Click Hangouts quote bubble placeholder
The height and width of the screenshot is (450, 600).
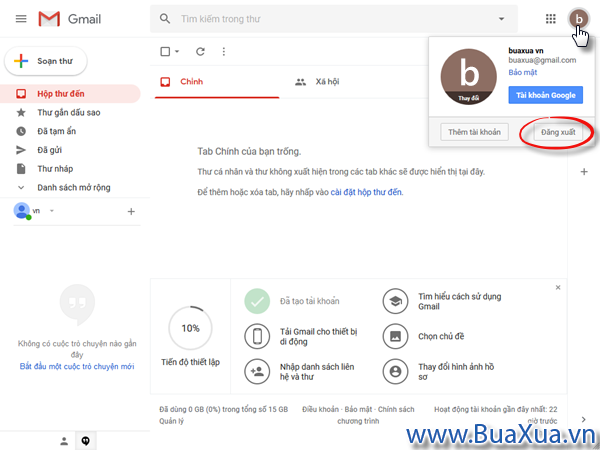point(77,305)
